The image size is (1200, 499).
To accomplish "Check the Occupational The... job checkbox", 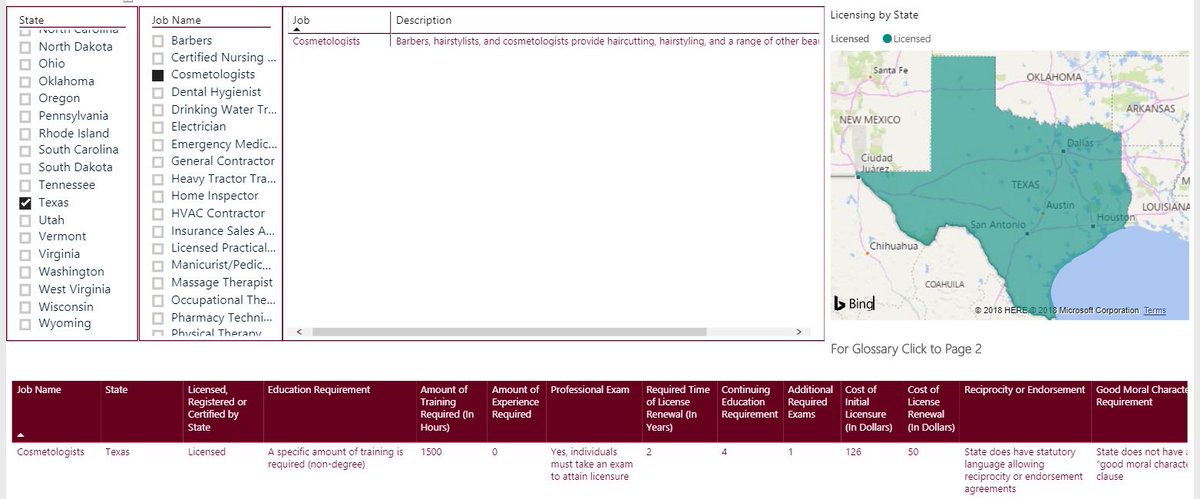I will click(x=158, y=300).
